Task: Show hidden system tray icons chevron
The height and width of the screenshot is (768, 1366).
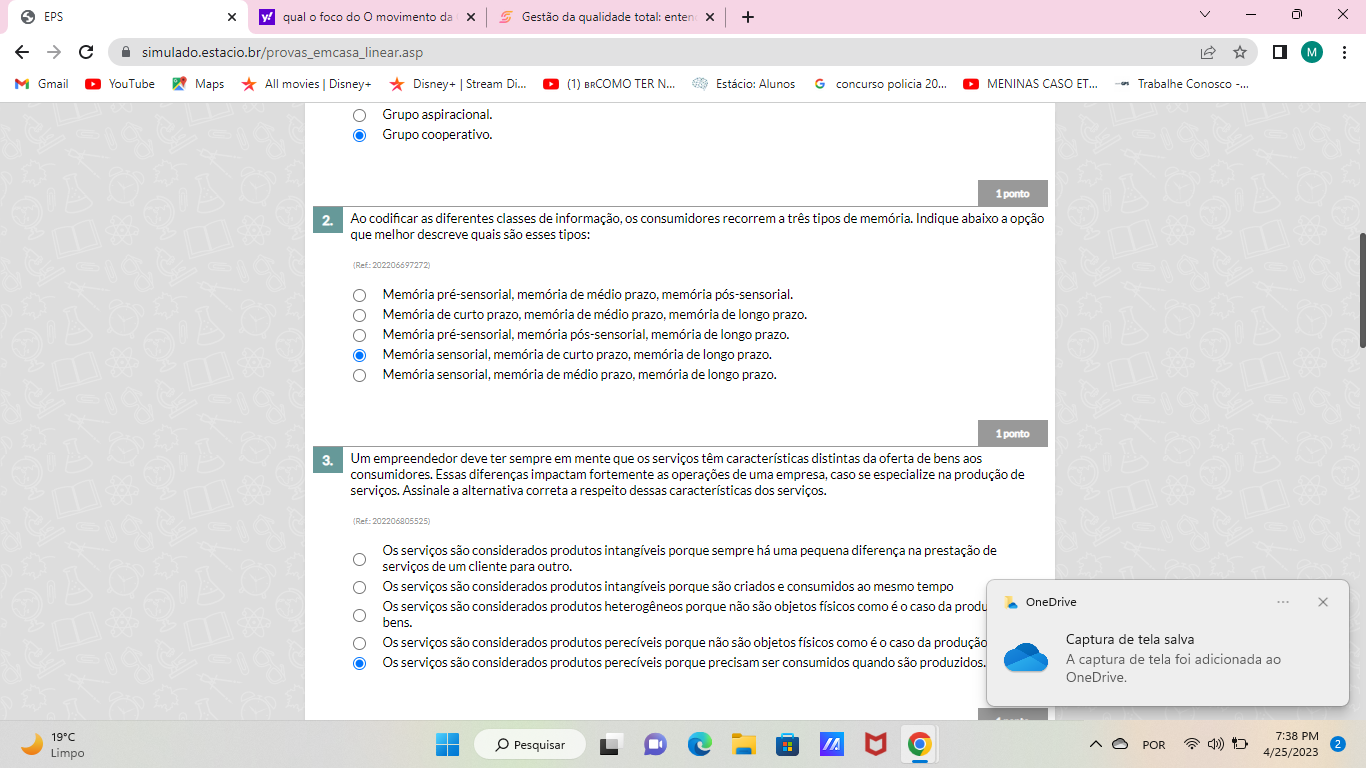Action: pos(1095,744)
